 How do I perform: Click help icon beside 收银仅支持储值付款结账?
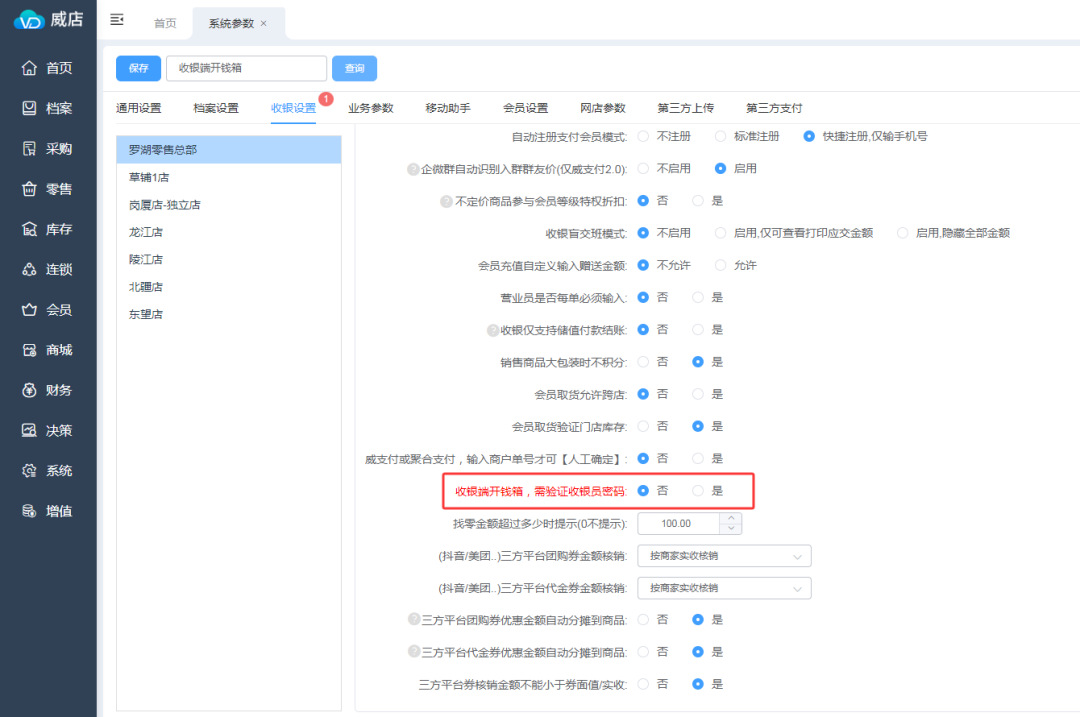coord(492,330)
